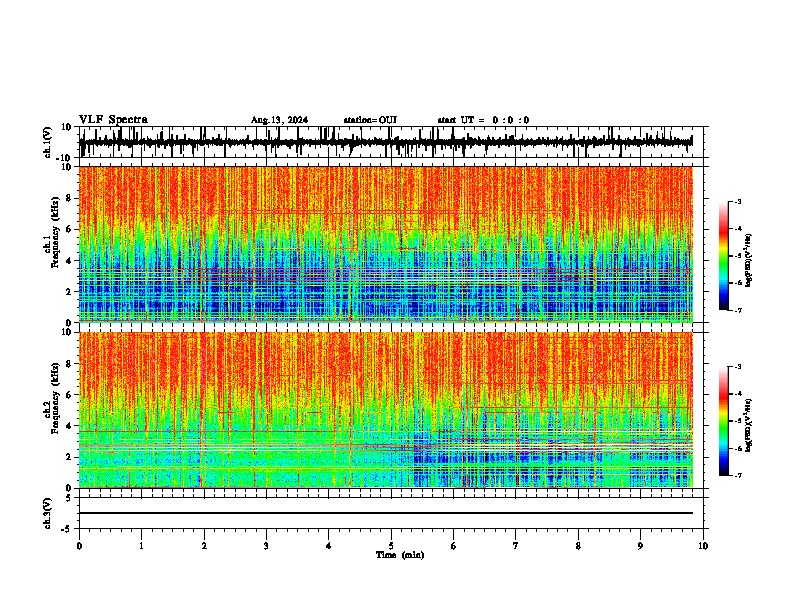Click the "-7" label on ch.2 colorbar
The image size is (792, 612).
click(738, 475)
